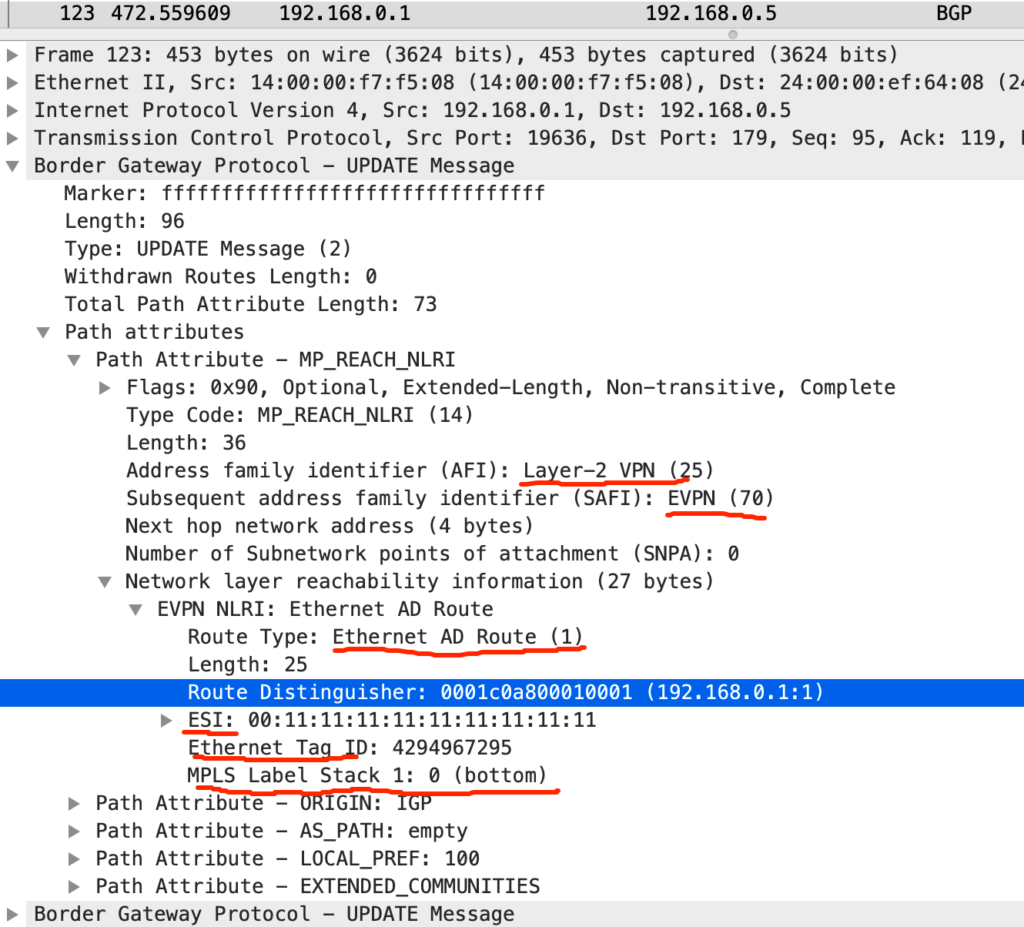Expand Path Attribute ORIGIN: IGP
Viewport: 1024px width, 927px height.
(75, 803)
